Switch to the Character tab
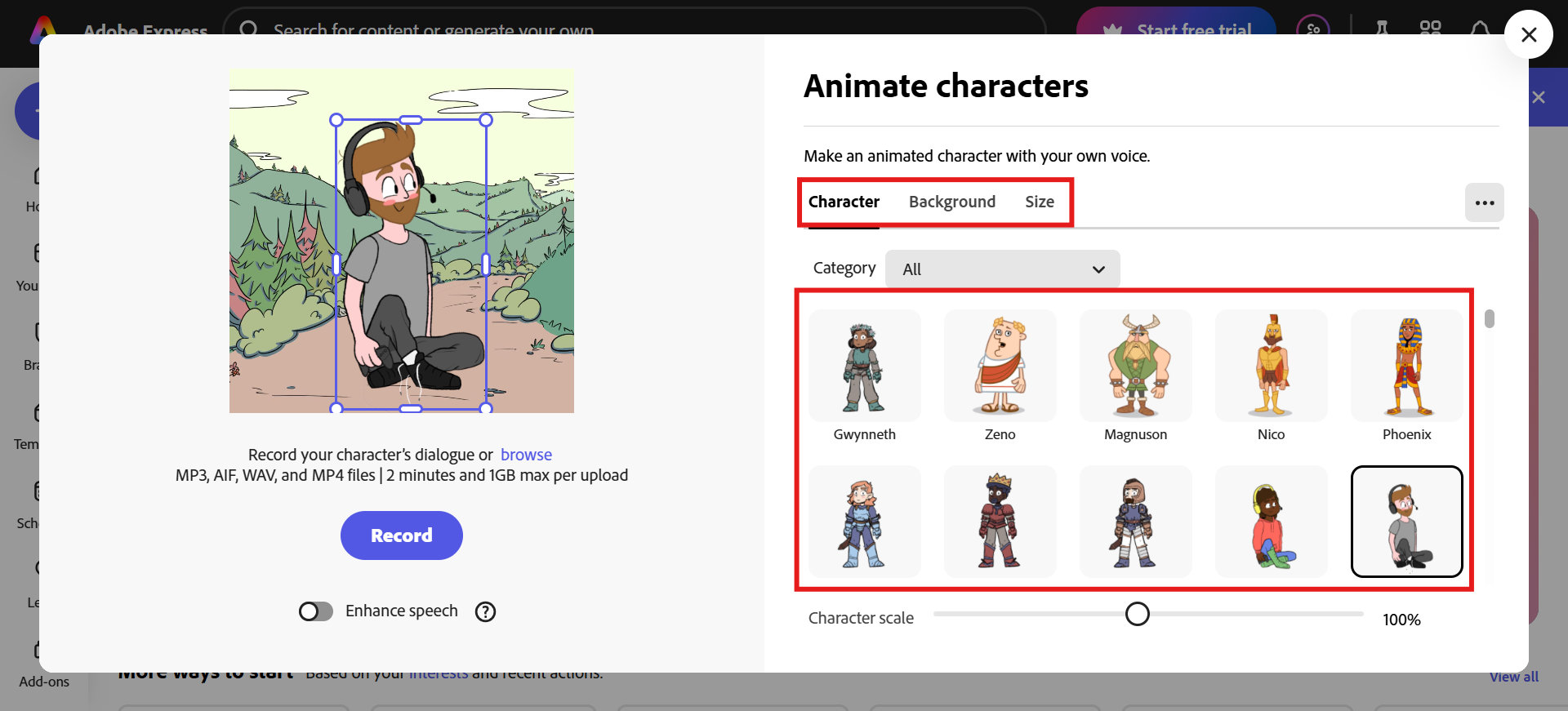Image resolution: width=1568 pixels, height=711 pixels. pos(844,202)
